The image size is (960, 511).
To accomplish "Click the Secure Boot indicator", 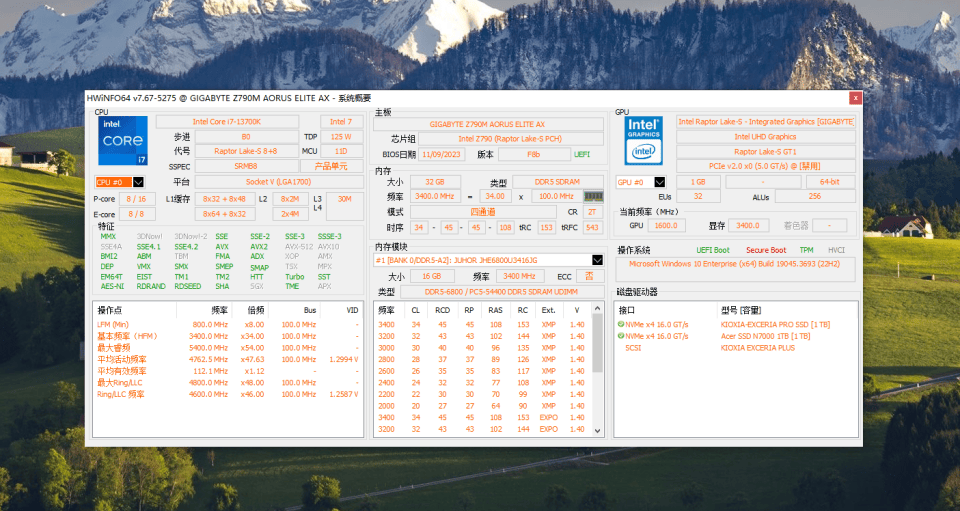I will tap(766, 250).
